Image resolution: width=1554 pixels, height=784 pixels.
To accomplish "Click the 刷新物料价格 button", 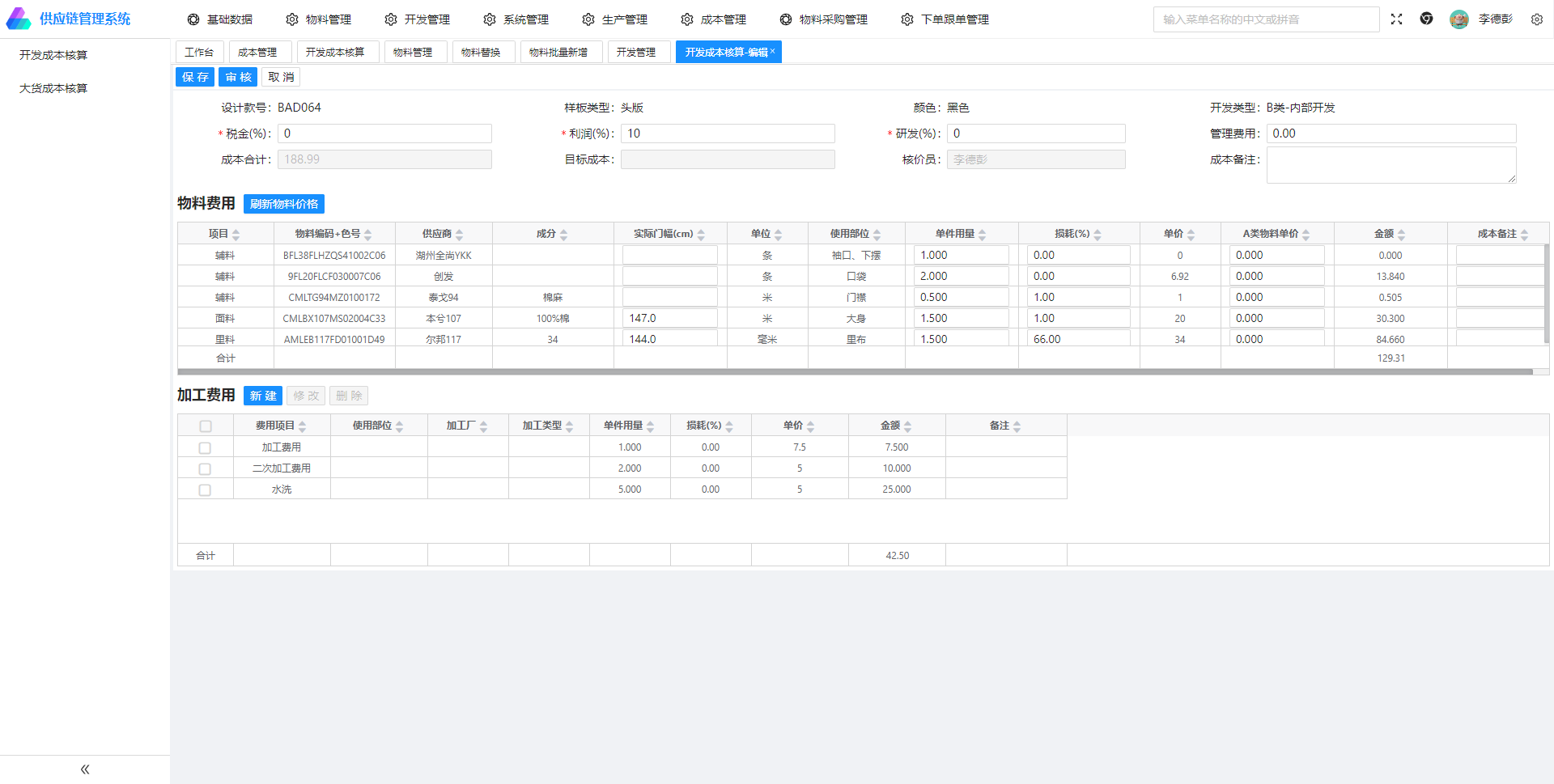I will click(x=283, y=204).
